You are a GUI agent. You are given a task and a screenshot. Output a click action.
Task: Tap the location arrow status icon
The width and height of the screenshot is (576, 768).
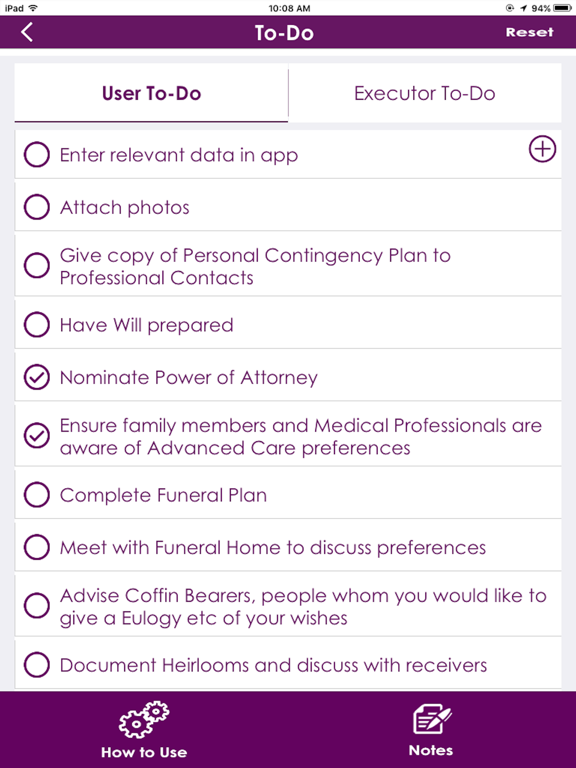[524, 8]
